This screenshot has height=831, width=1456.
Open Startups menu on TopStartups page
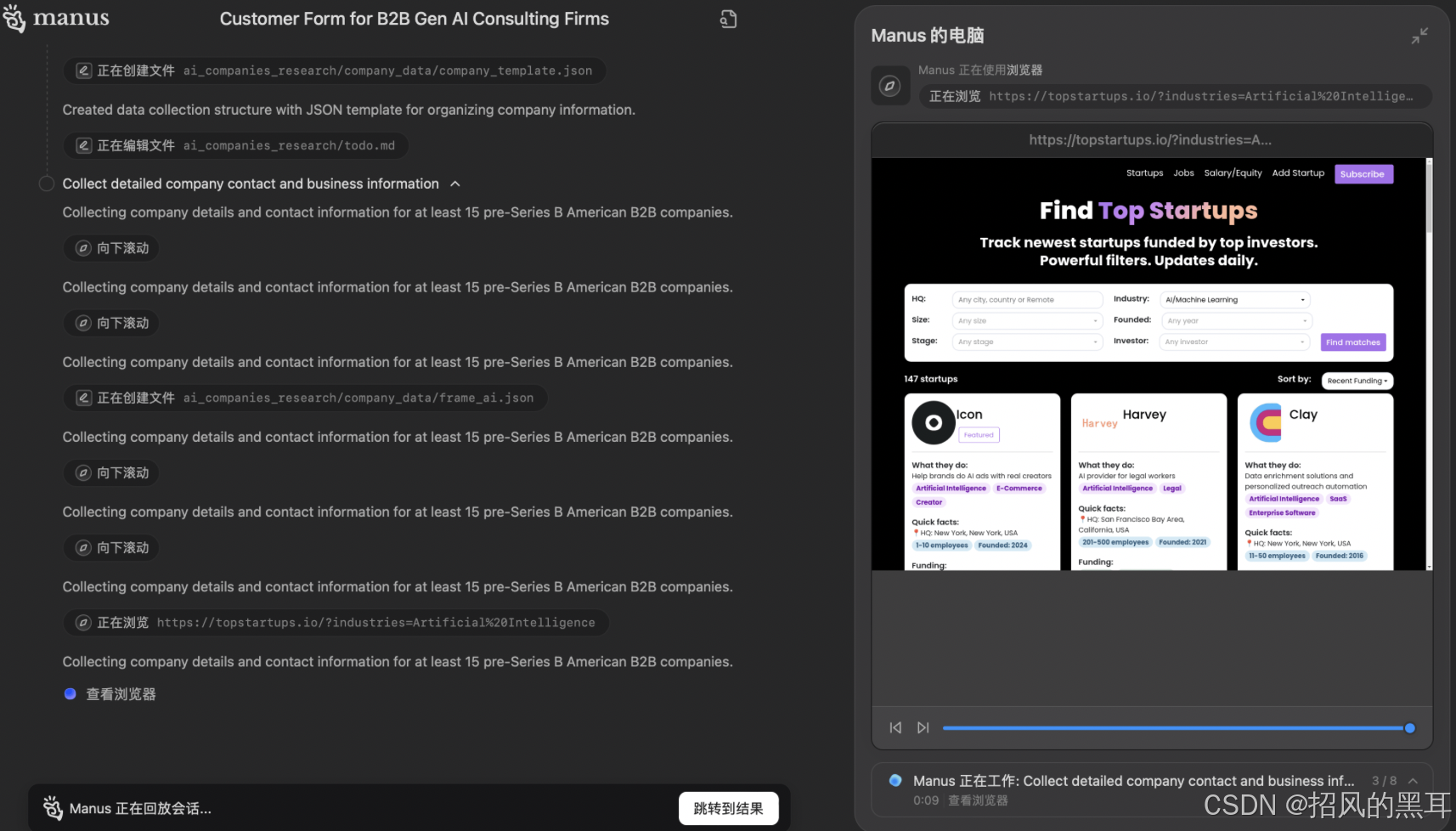coord(1144,173)
